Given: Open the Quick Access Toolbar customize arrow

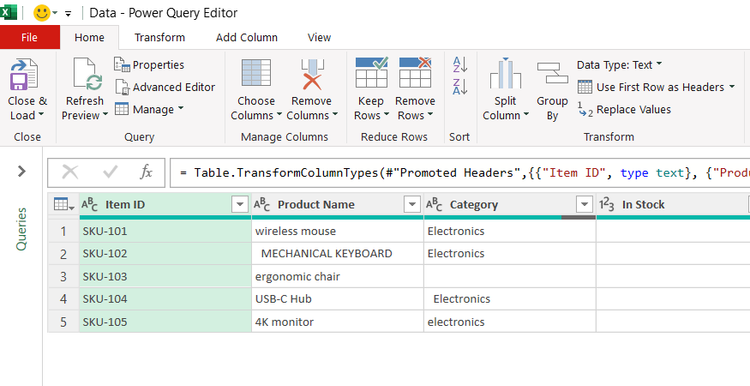Looking at the screenshot, I should [x=68, y=13].
